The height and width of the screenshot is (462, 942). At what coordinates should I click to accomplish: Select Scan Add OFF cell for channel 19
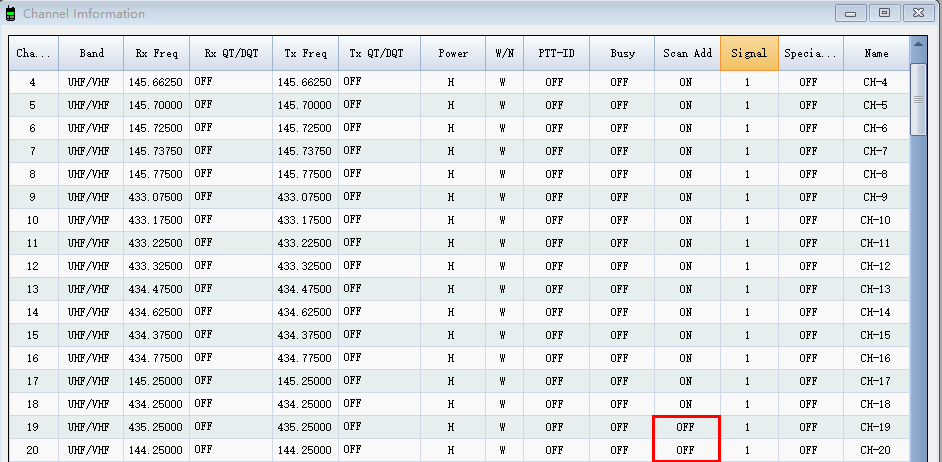pos(687,427)
